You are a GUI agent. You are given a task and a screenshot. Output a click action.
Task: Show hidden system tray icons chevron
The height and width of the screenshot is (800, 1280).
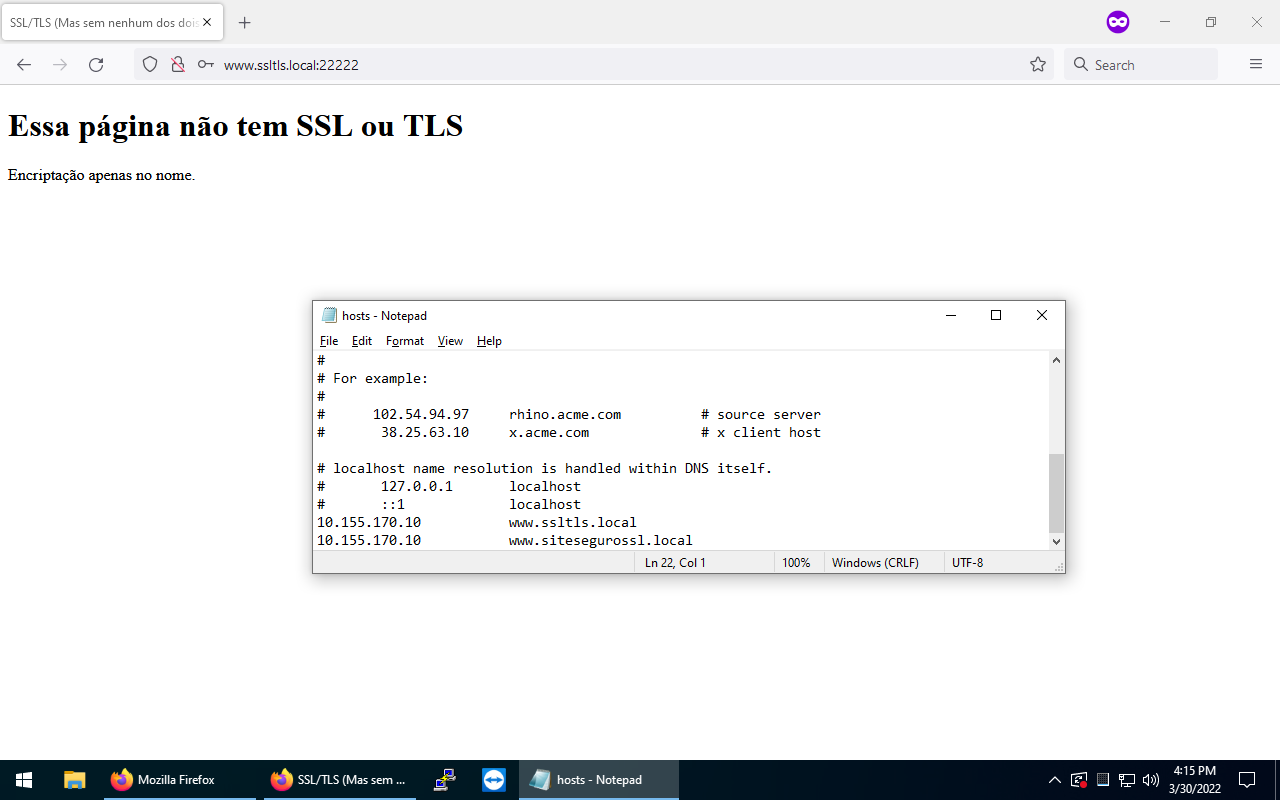(1054, 780)
